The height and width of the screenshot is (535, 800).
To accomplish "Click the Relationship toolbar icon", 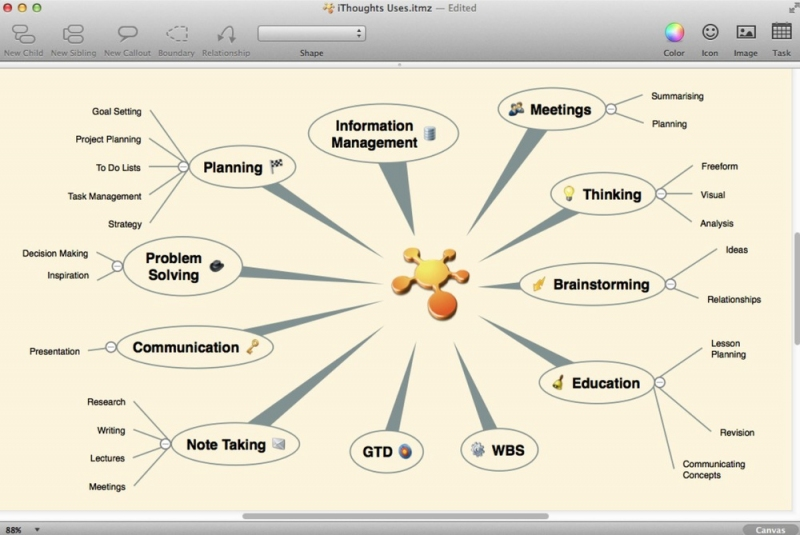I will click(226, 34).
